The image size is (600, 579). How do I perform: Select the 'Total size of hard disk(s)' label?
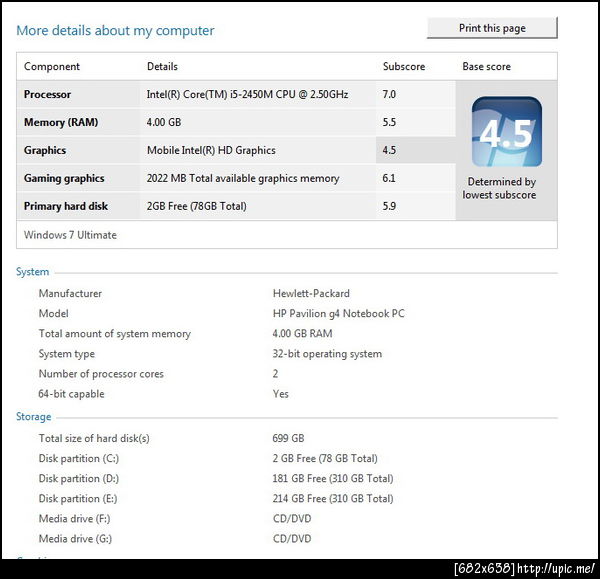tap(94, 439)
